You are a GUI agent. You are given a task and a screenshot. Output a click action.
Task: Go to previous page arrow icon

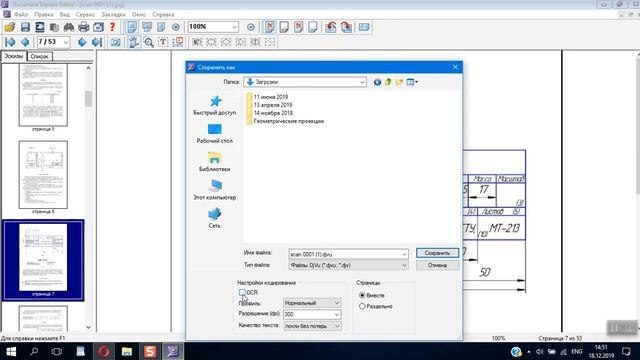25,42
